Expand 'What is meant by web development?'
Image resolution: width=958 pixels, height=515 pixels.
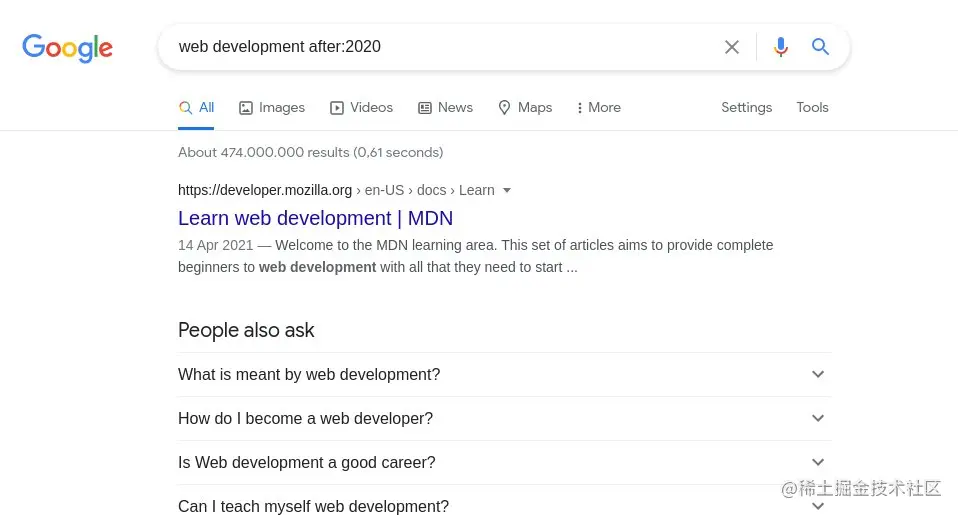pos(505,374)
